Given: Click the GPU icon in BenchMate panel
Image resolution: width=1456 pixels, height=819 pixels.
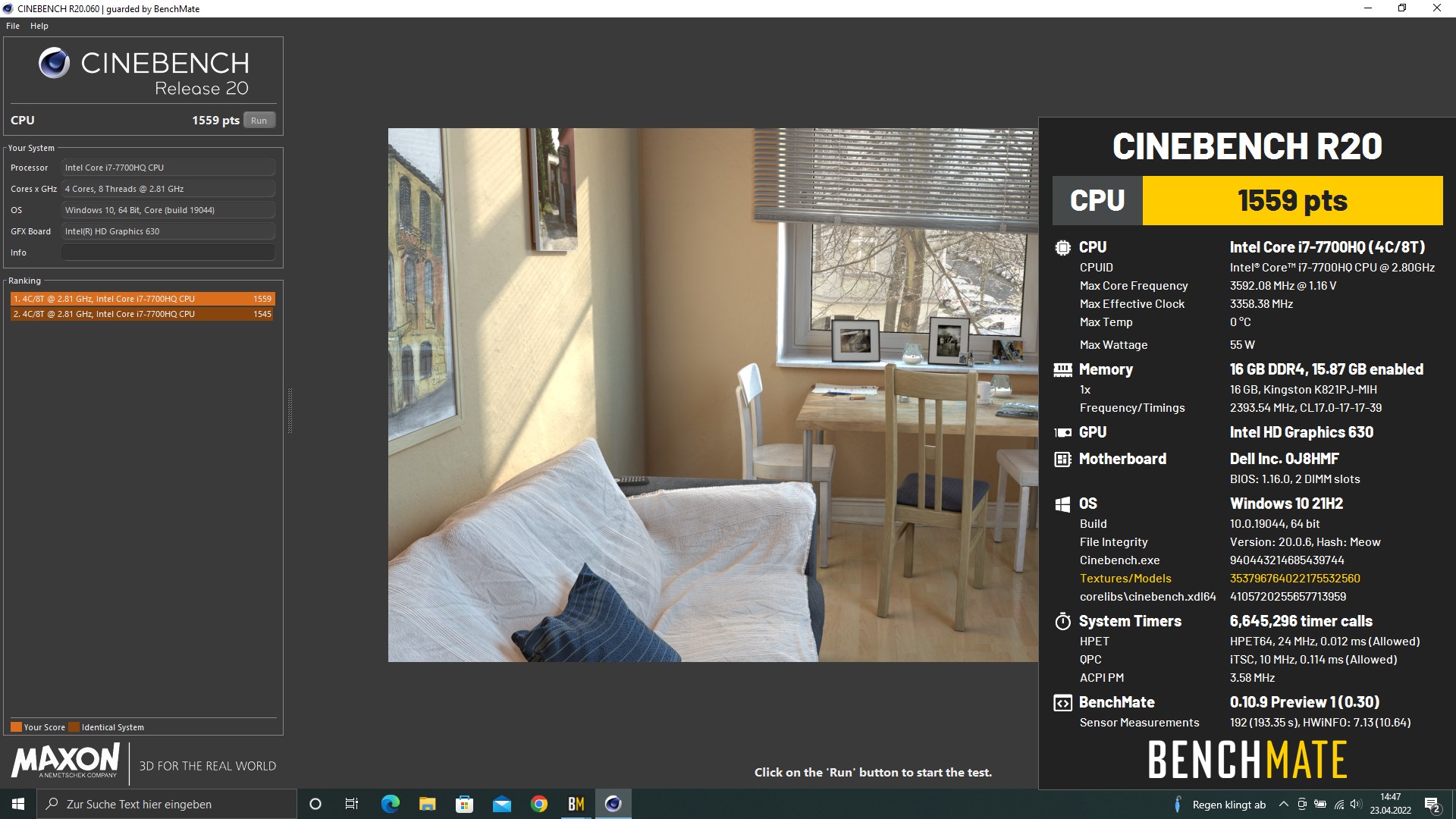Looking at the screenshot, I should [x=1062, y=432].
